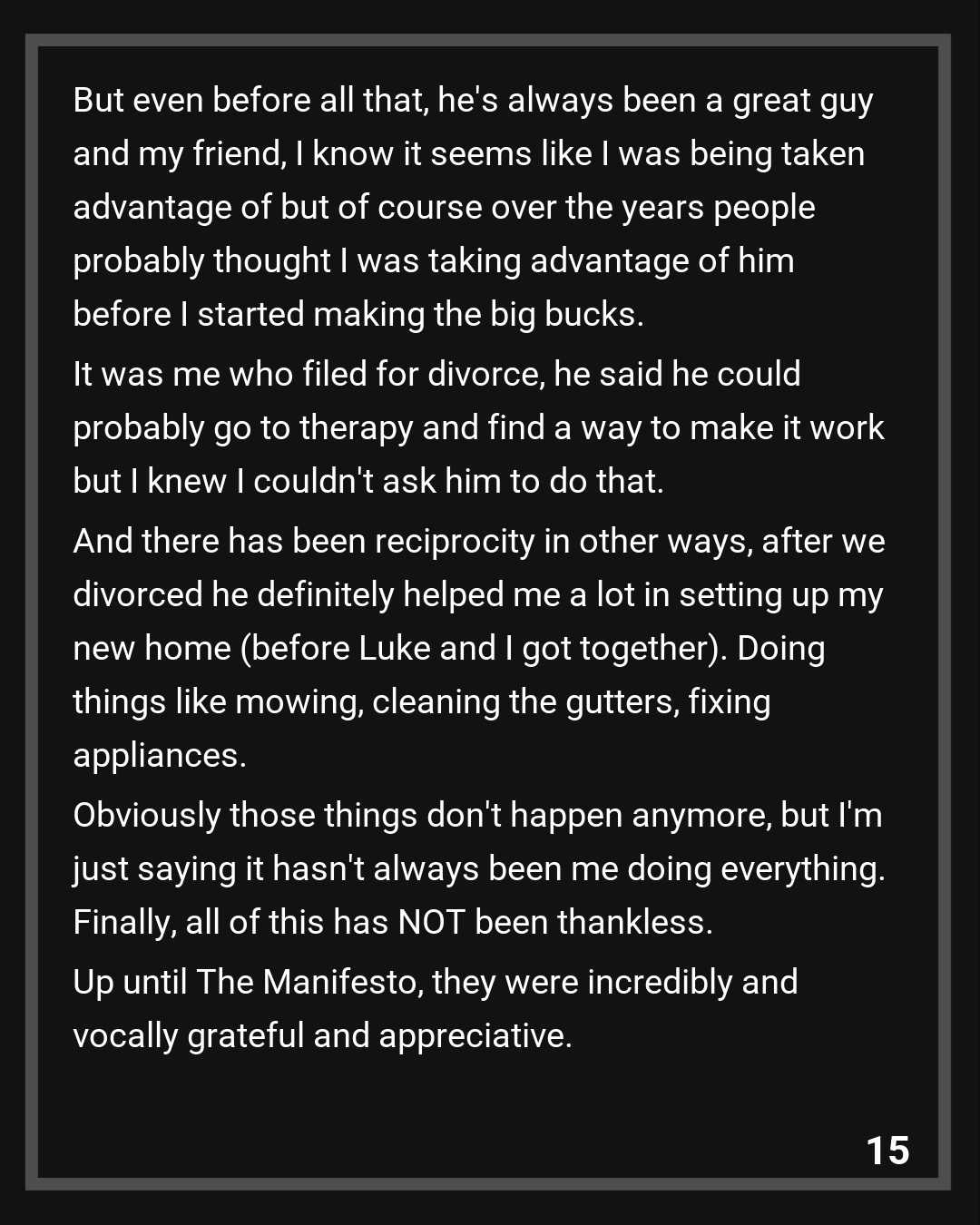Click the word "everything"

click(800, 868)
